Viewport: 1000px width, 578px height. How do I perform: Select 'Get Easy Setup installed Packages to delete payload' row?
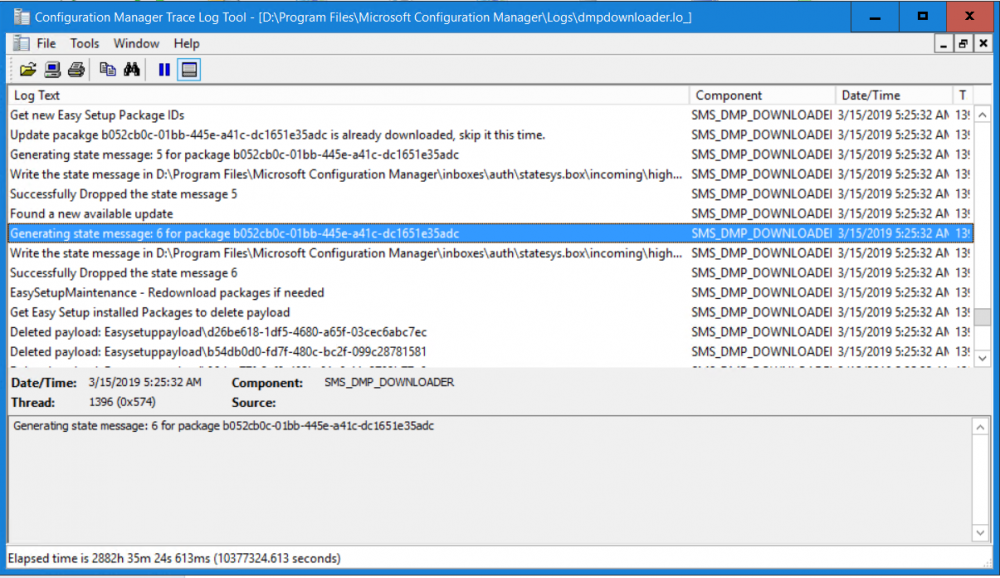(x=490, y=313)
